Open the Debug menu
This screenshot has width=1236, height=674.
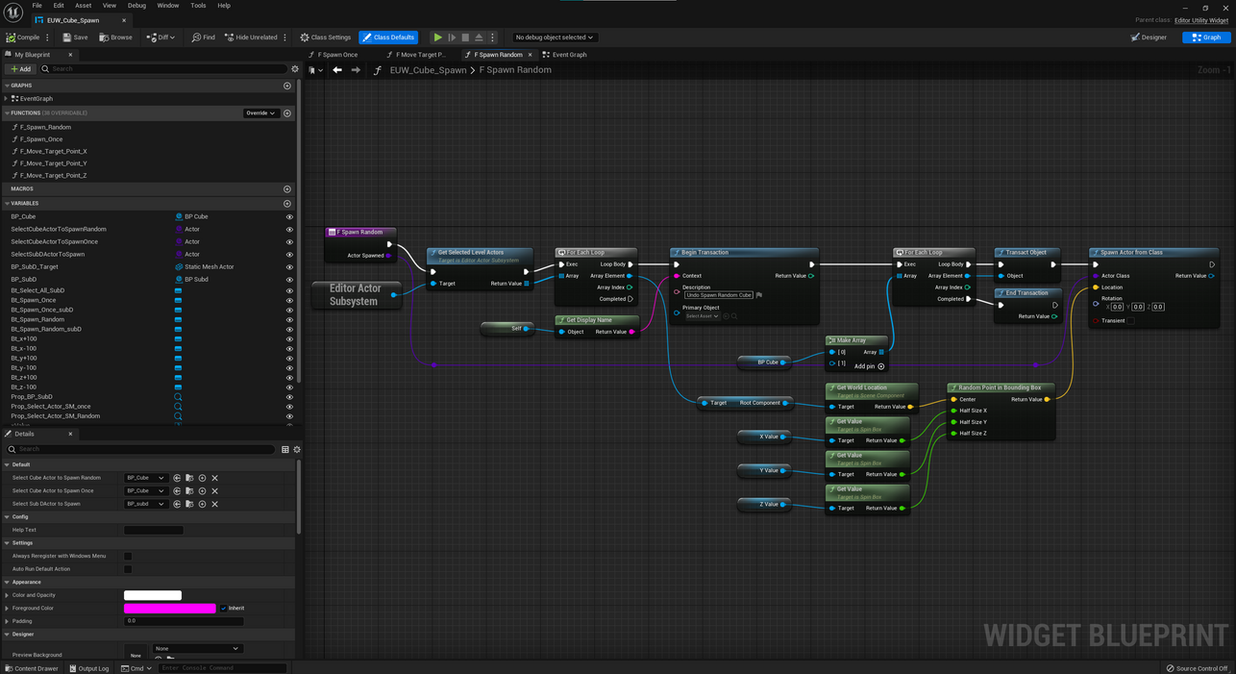point(136,5)
